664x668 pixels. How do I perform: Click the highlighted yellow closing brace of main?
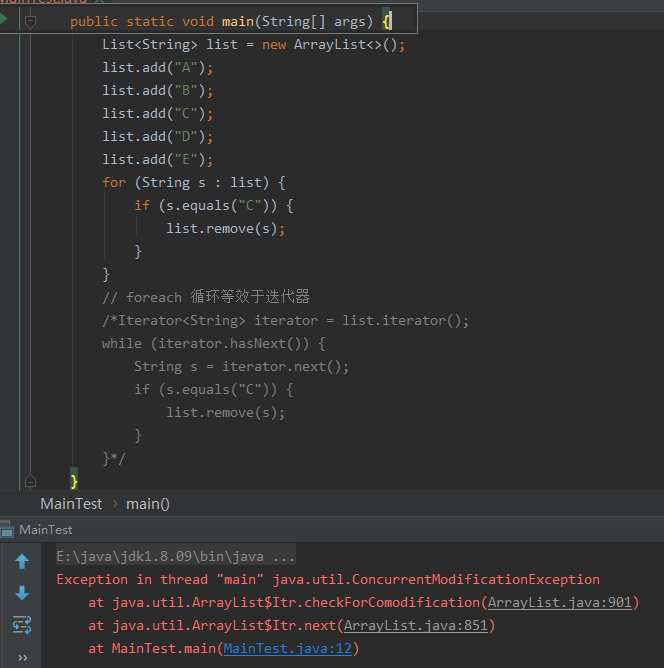pos(74,481)
